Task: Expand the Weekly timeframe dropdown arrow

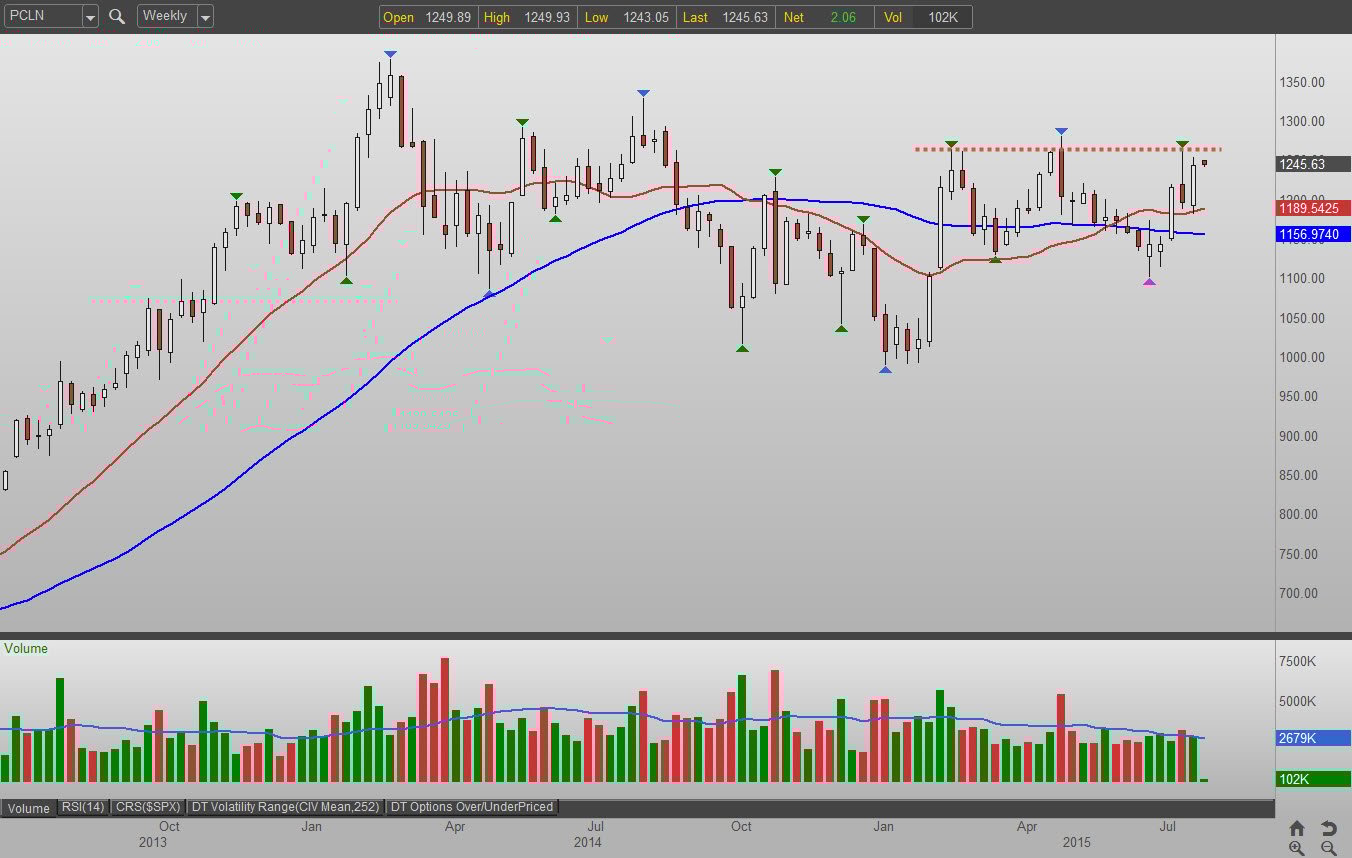Action: (x=205, y=16)
